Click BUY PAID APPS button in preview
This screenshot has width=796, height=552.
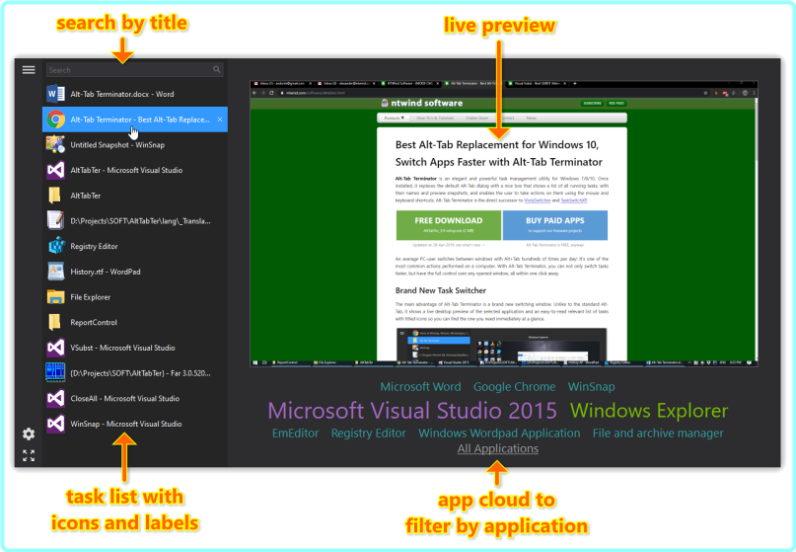[555, 224]
